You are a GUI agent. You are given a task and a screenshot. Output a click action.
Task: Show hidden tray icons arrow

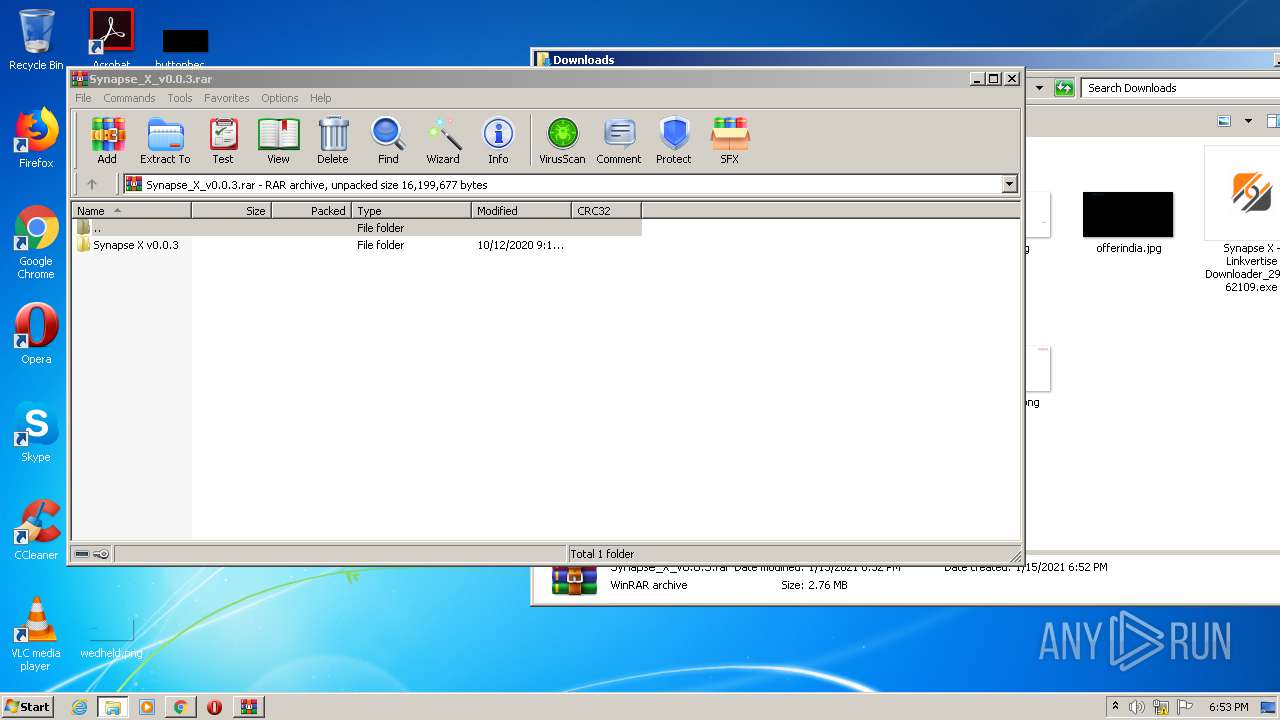tap(1115, 707)
